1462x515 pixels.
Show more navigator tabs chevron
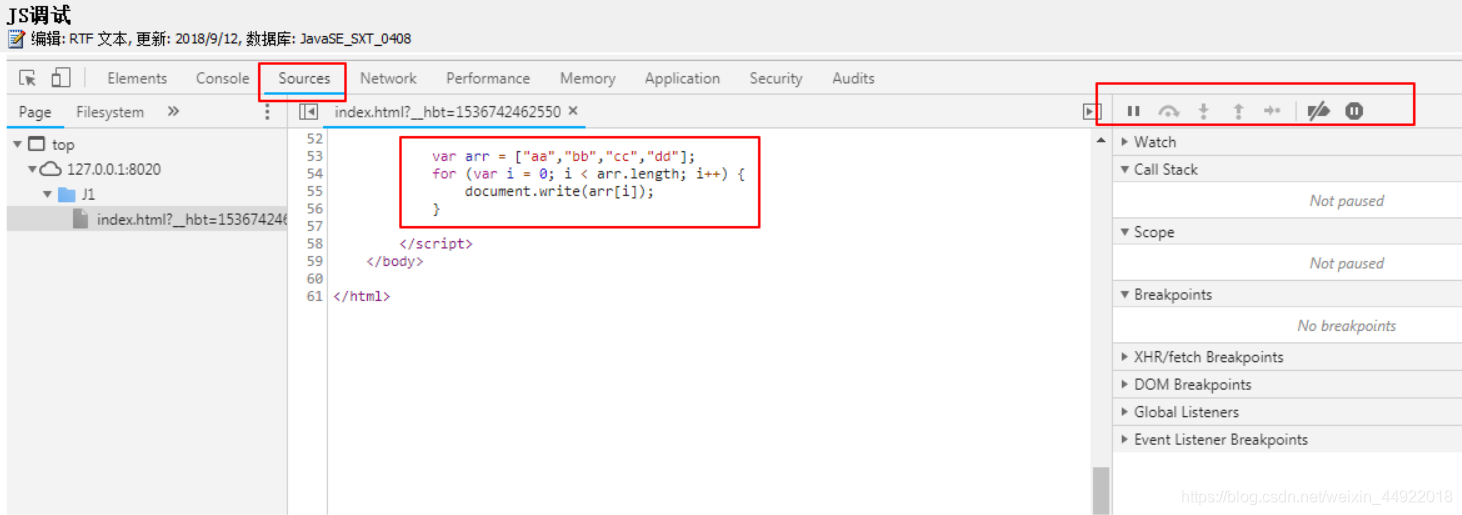173,112
